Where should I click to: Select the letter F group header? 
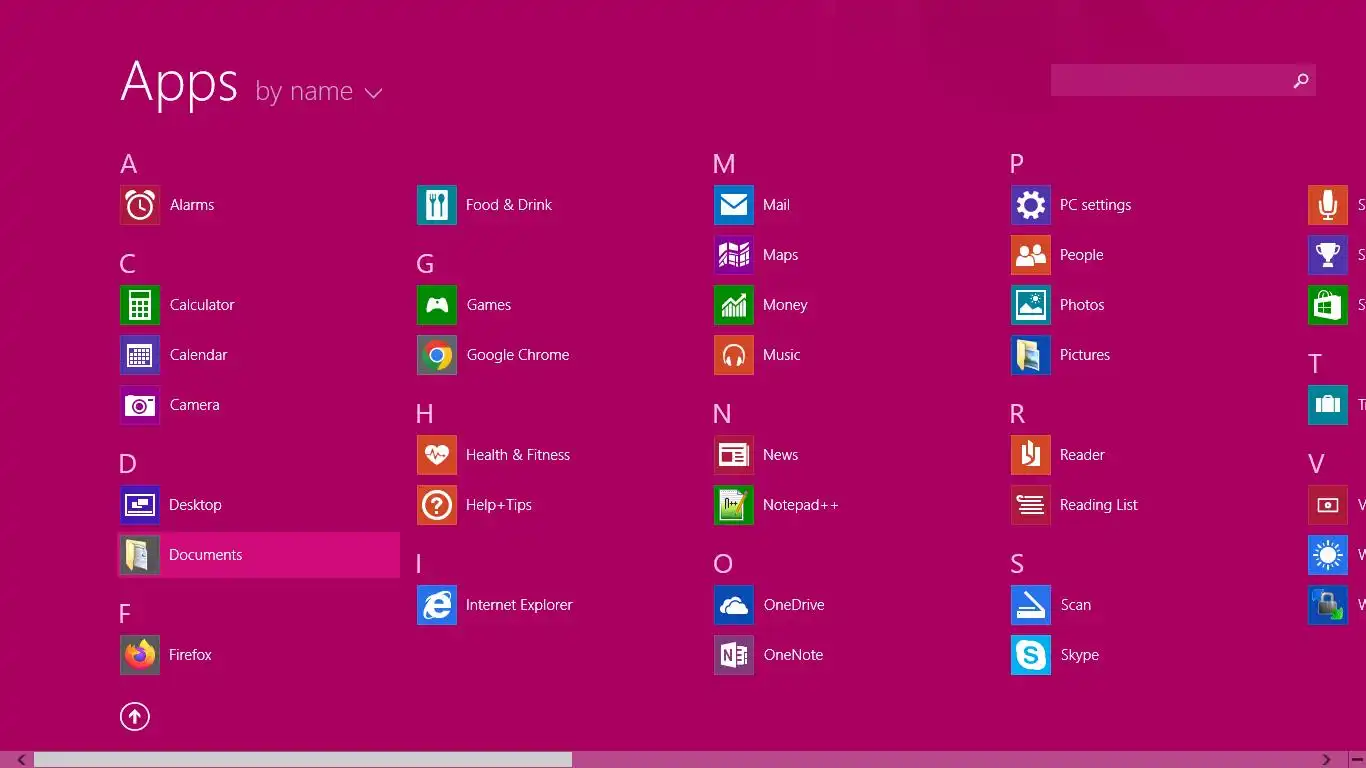pos(125,614)
